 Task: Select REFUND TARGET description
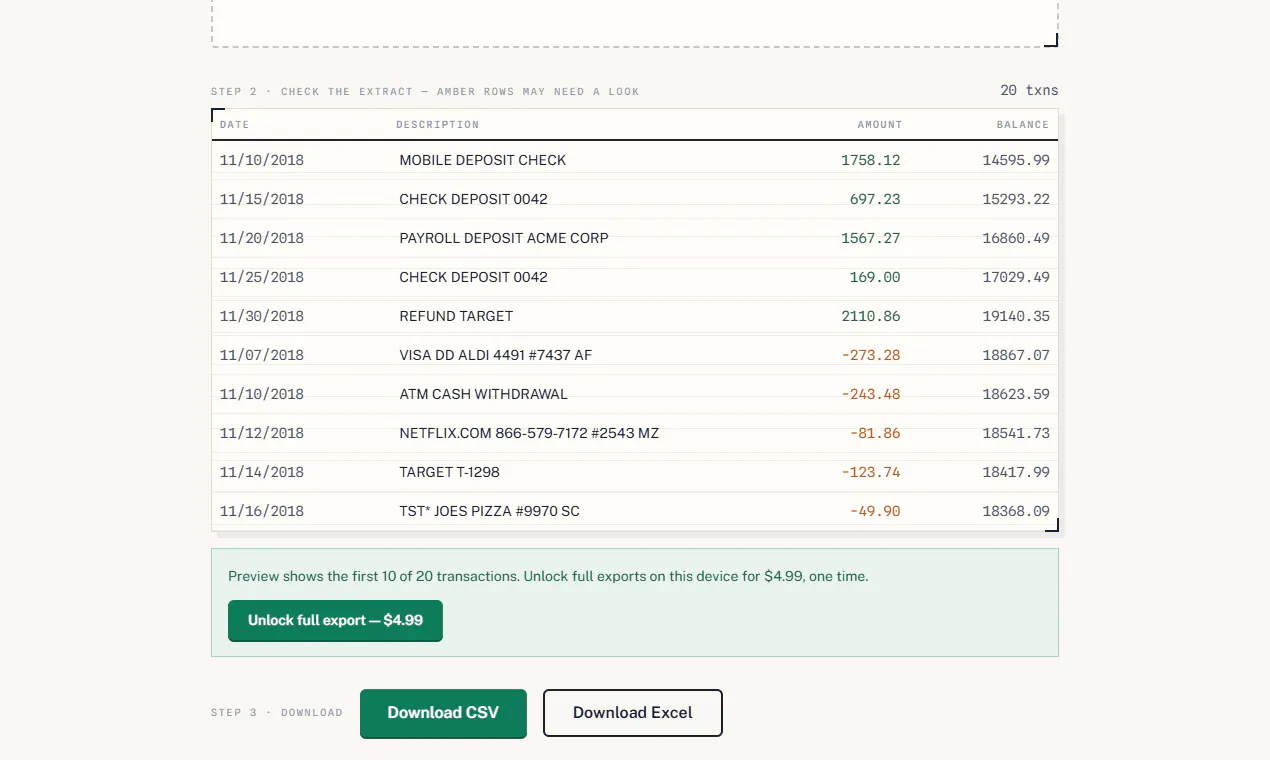[456, 316]
